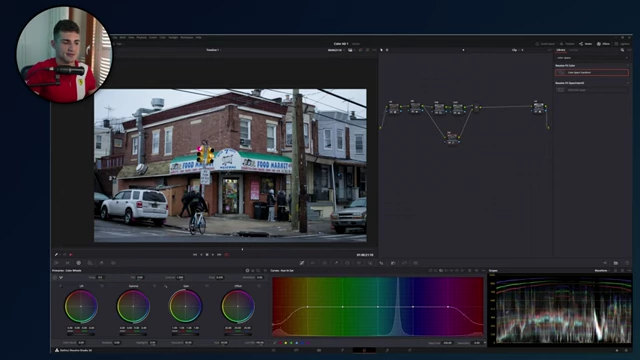Image resolution: width=640 pixels, height=360 pixels.
Task: Open the Help menu
Action: 198,38
